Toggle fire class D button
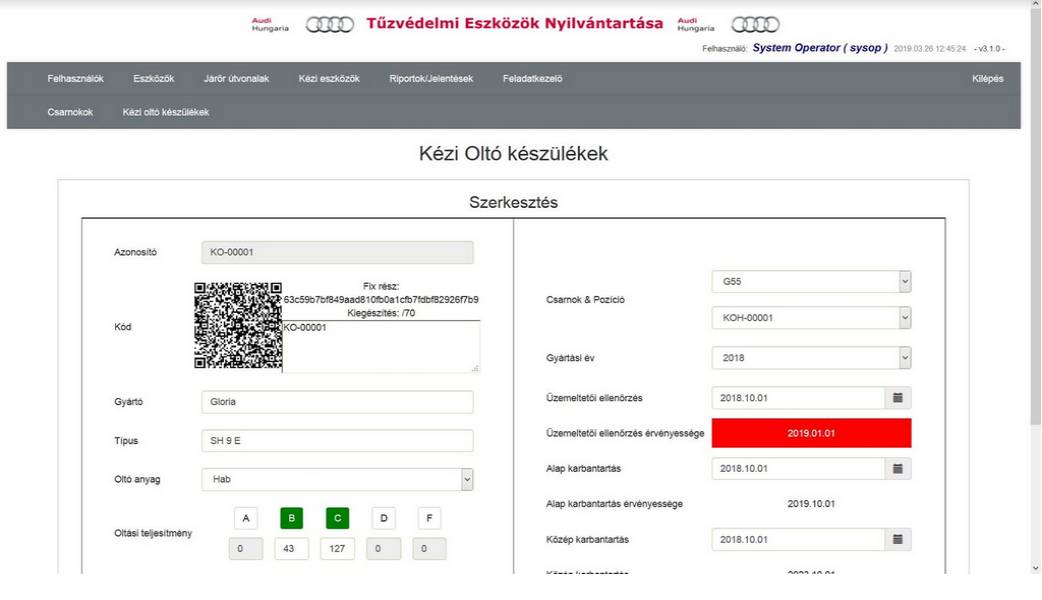Viewport: 1042px width, 600px height. point(383,518)
